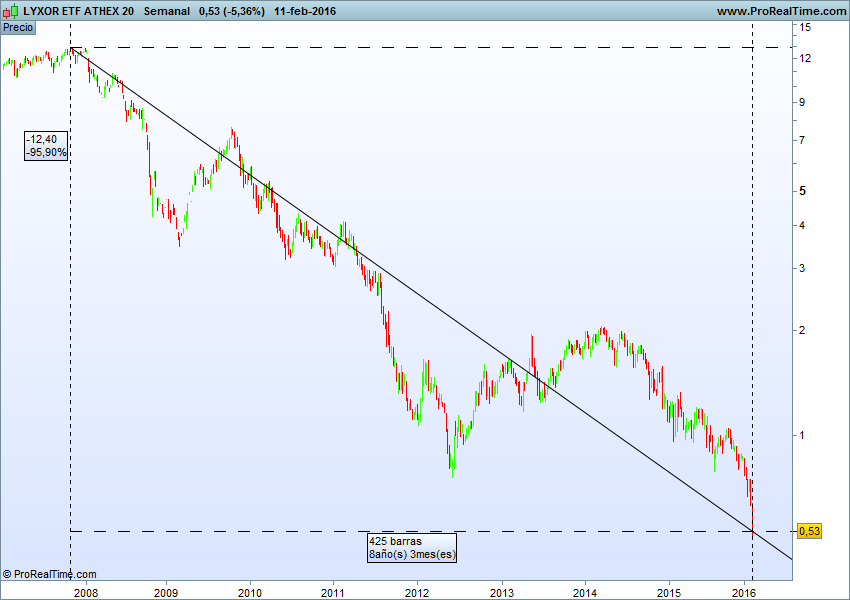Click the Precio panel label
Viewport: 850px width, 600px height.
[x=18, y=27]
